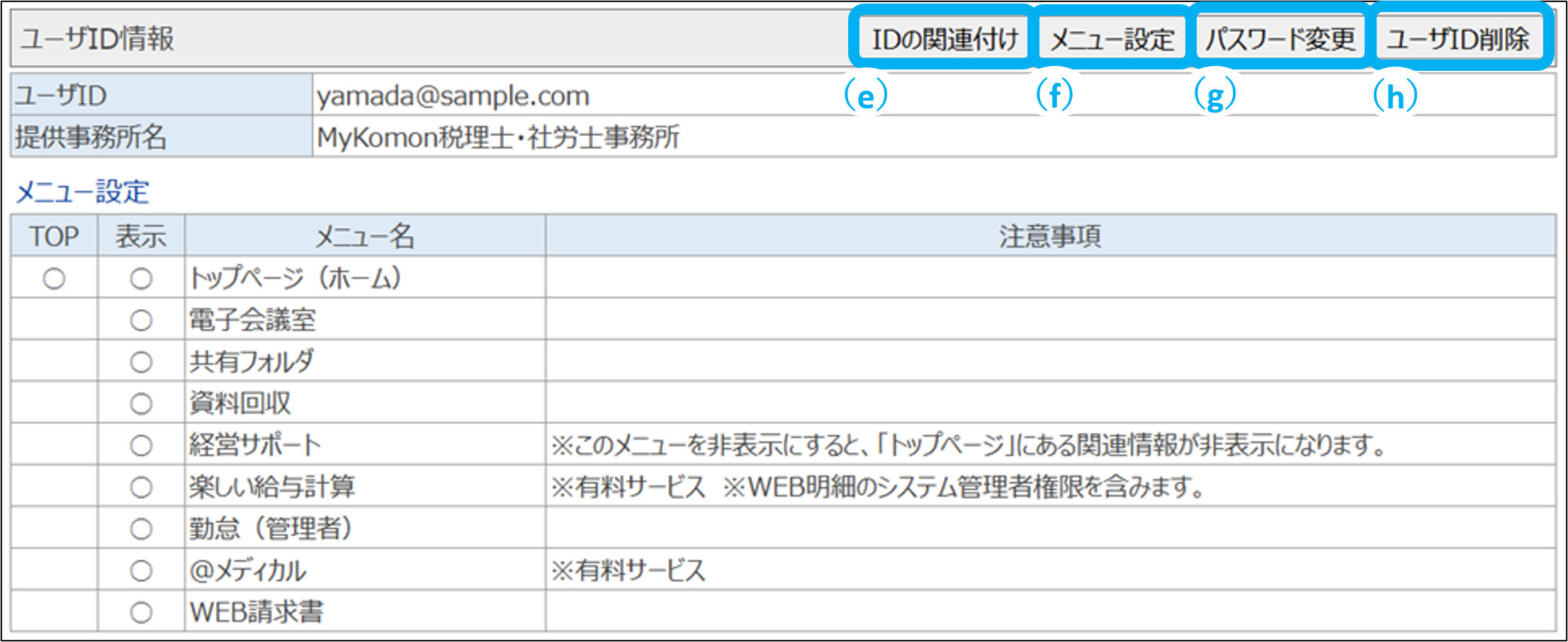Click the MyKomon税理士・社労士事務所 office name
1568x642 pixels.
click(497, 137)
